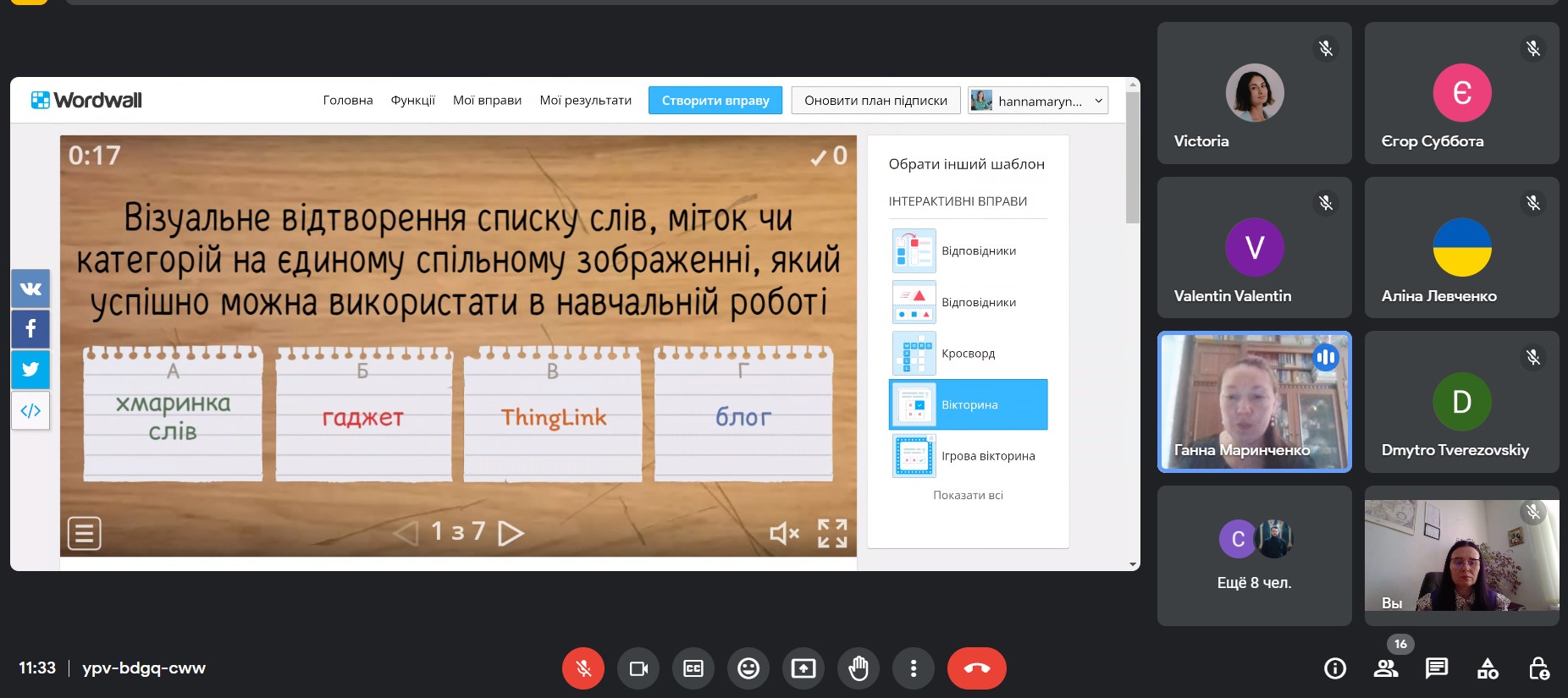This screenshot has height=698, width=1568.
Task: Open the quiz menu hamburger icon
Action: (x=85, y=533)
